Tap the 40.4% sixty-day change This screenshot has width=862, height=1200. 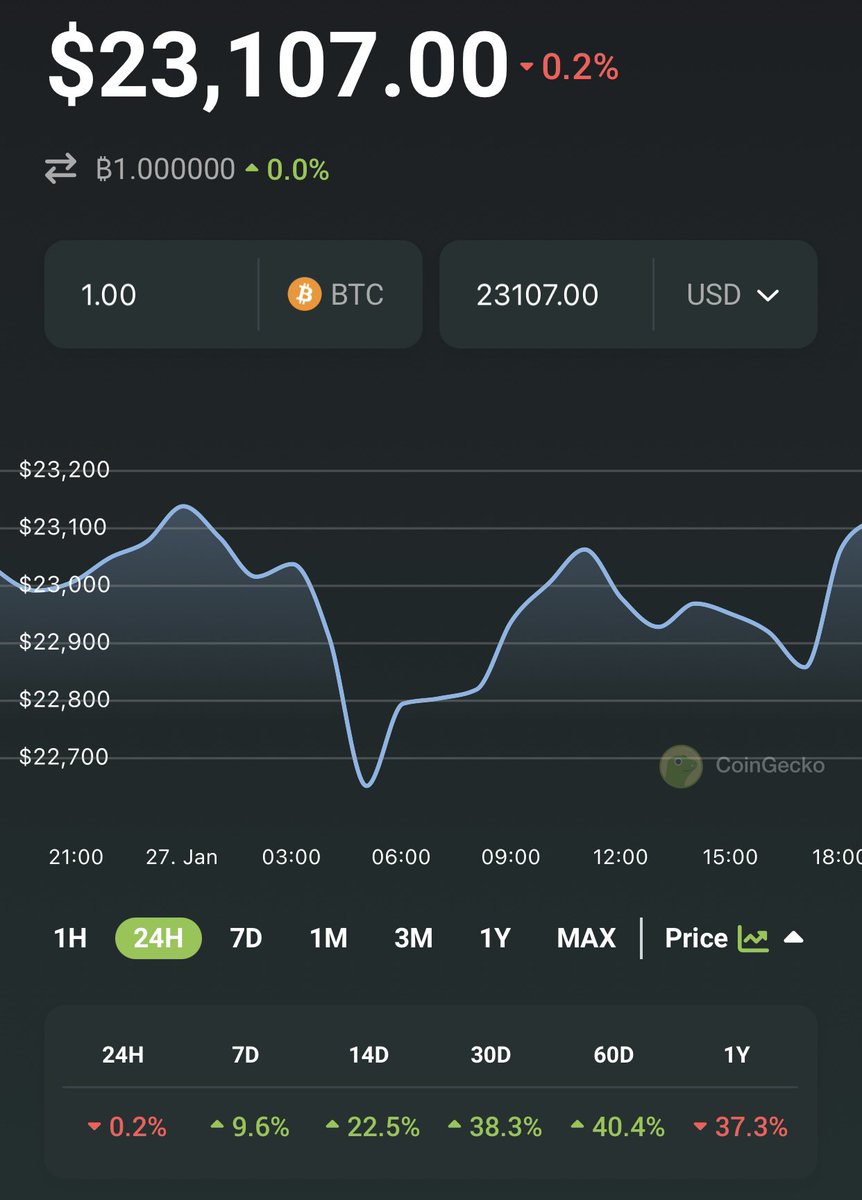pos(617,1127)
